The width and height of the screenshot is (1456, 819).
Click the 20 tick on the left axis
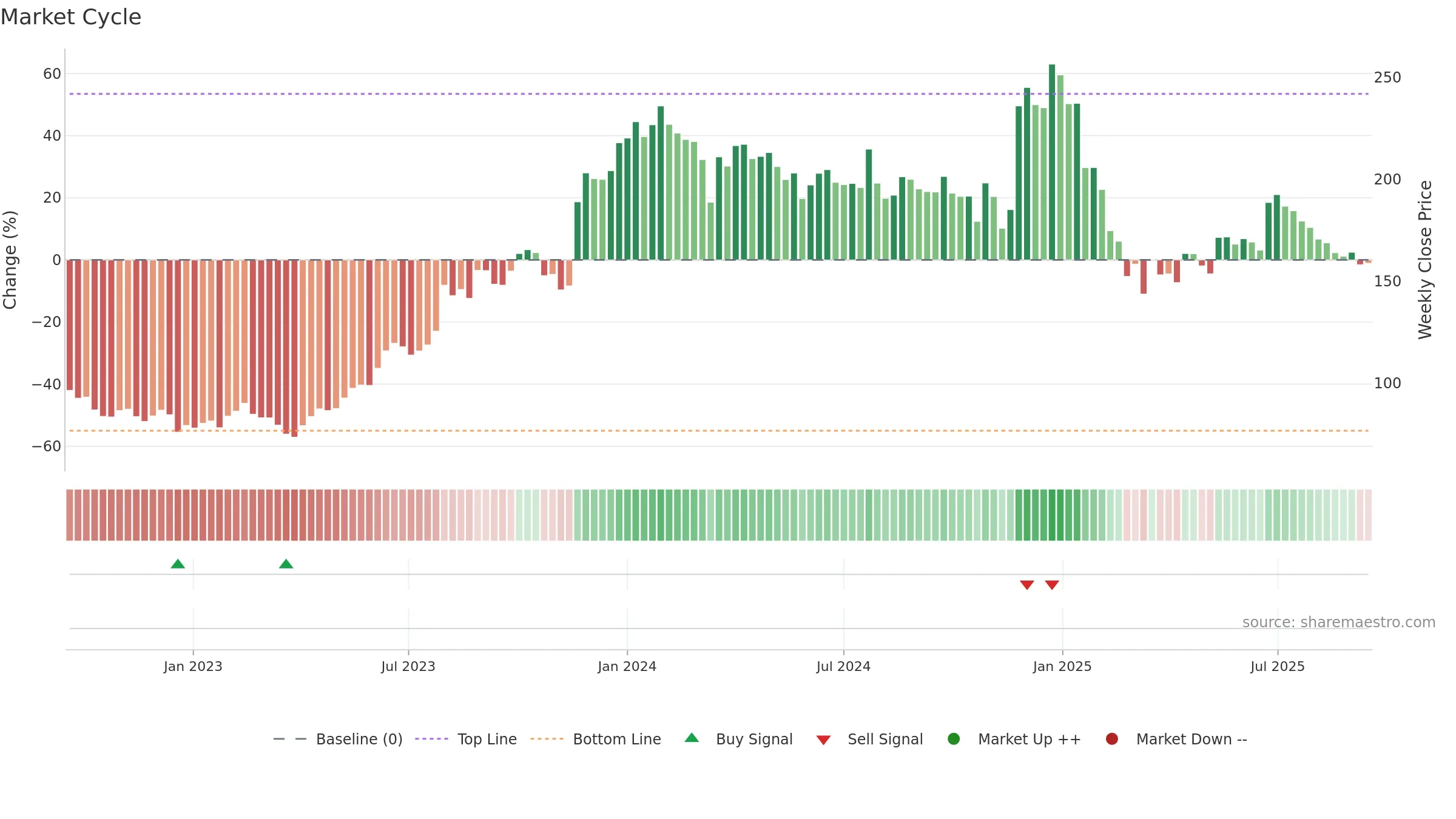point(52,198)
